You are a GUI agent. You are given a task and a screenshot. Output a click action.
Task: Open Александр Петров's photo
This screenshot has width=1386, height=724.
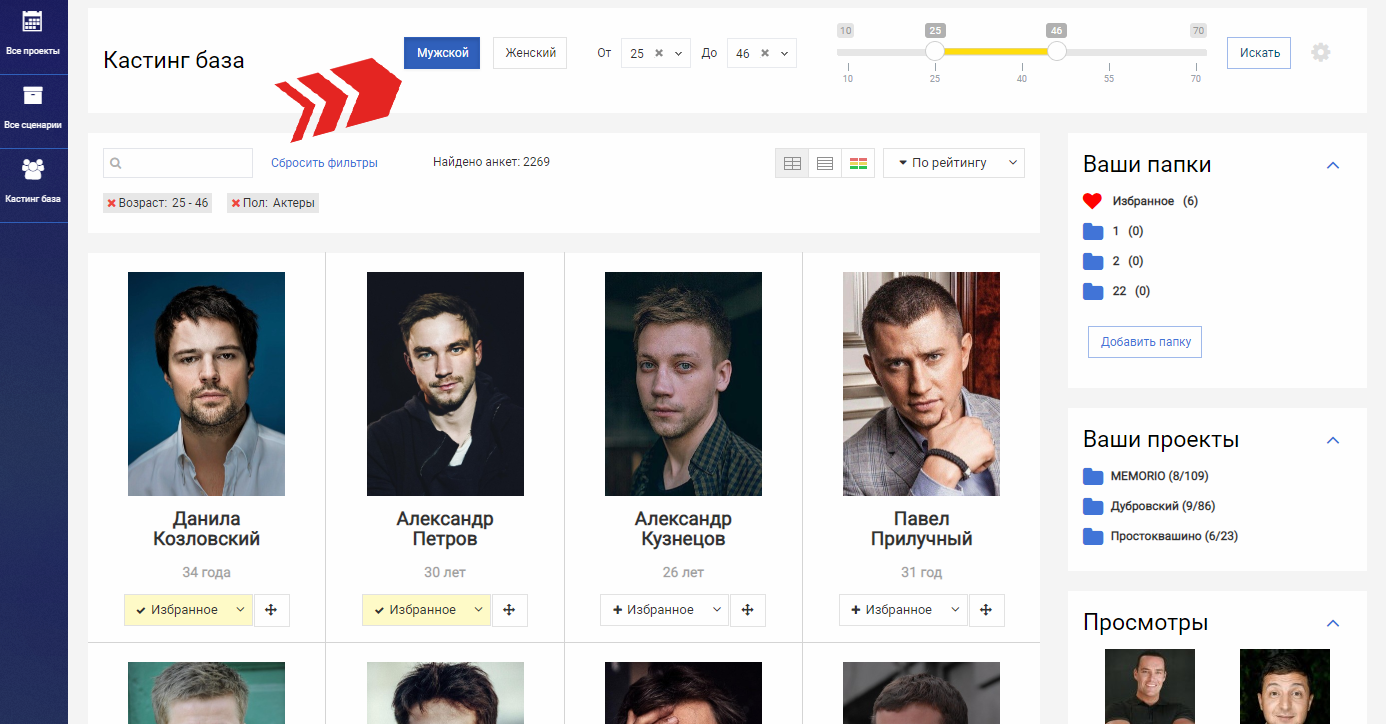coord(445,384)
